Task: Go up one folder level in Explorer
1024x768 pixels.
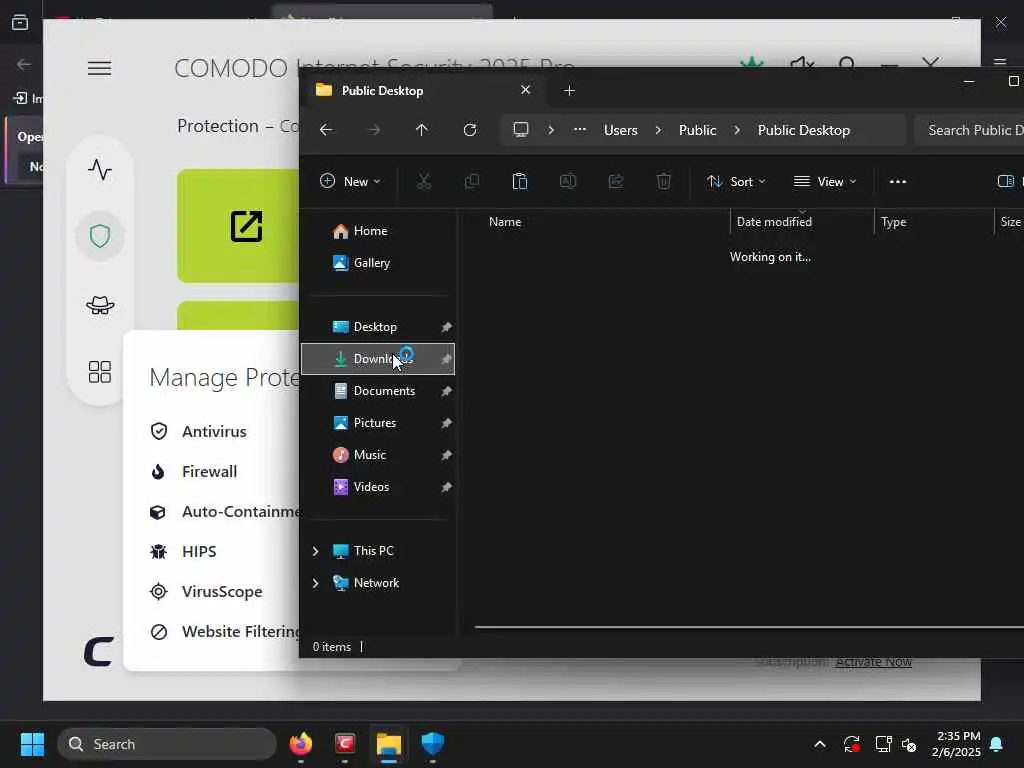Action: coord(422,130)
